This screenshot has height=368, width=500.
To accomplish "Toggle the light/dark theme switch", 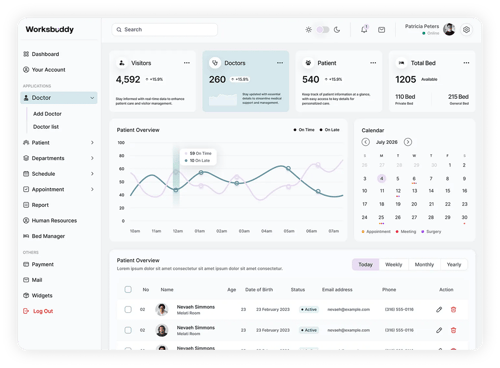I will [x=323, y=30].
